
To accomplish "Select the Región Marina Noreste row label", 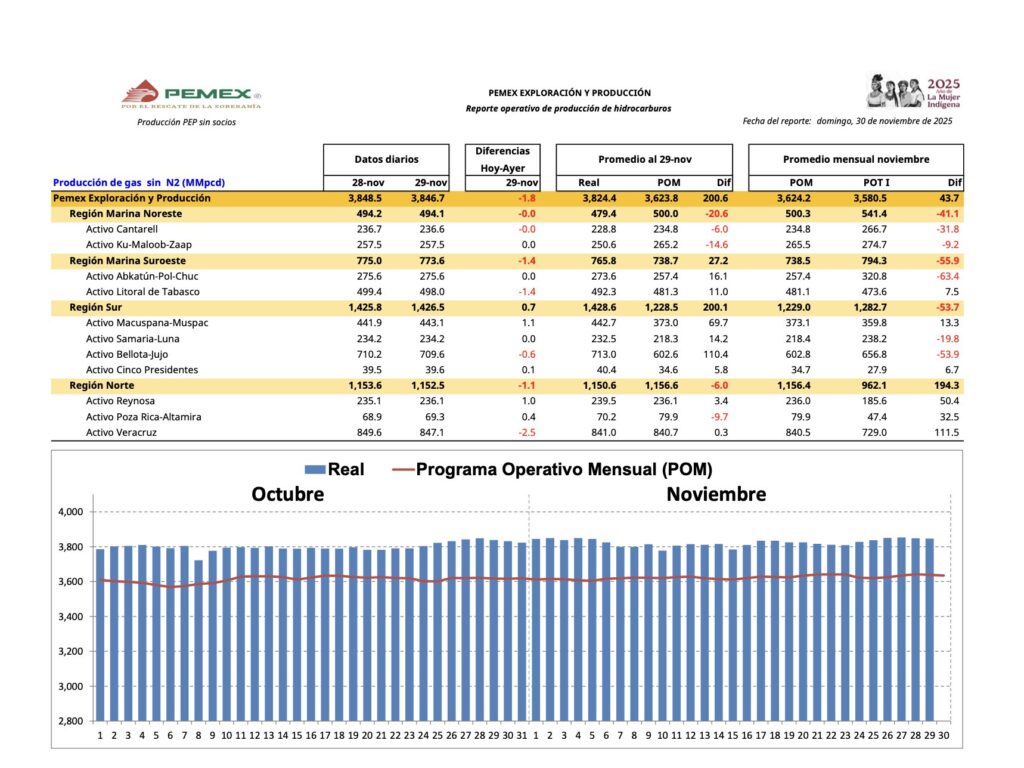I will point(125,214).
